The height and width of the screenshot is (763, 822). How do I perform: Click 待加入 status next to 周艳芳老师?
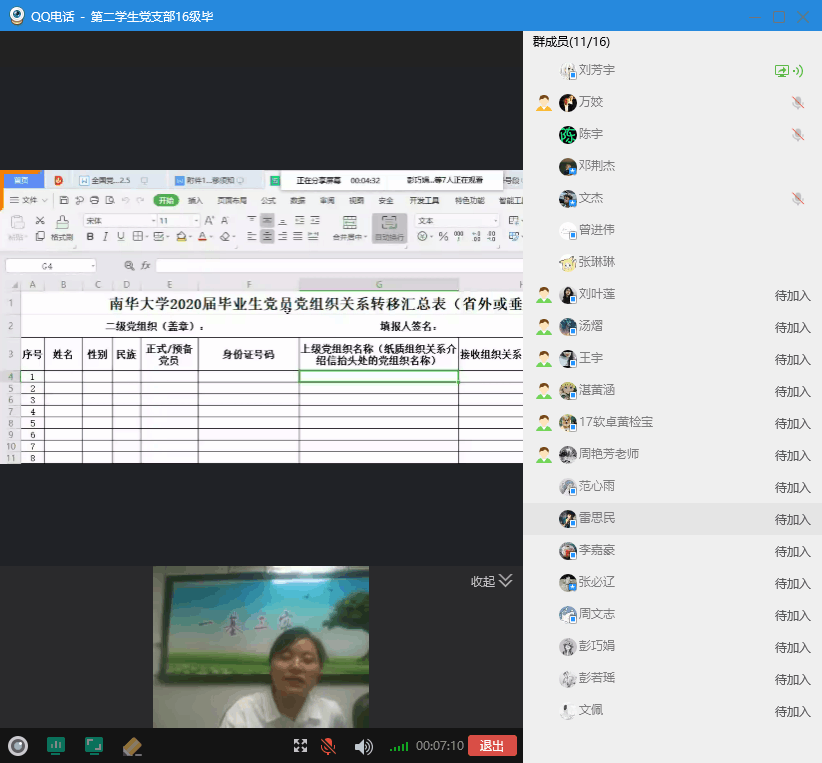(x=792, y=455)
